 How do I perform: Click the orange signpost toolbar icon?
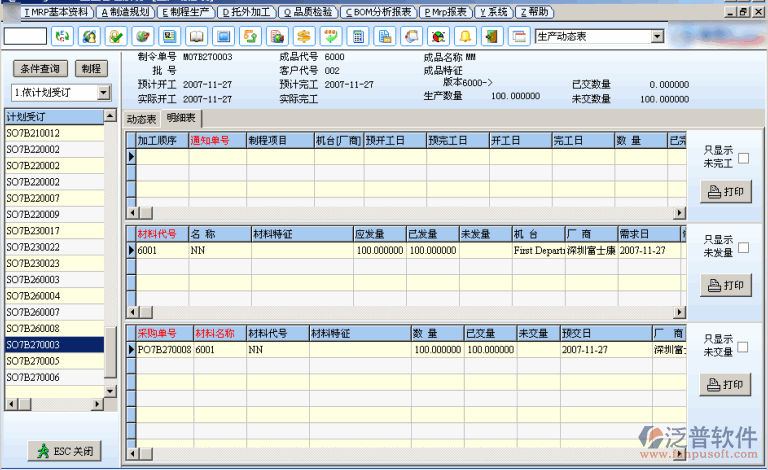point(303,37)
